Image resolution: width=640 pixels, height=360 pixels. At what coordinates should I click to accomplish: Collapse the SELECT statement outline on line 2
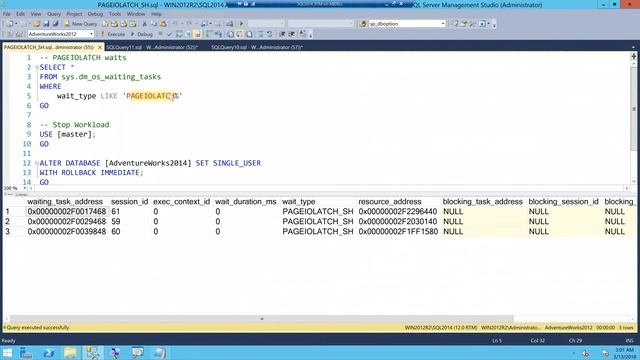[x=37, y=67]
